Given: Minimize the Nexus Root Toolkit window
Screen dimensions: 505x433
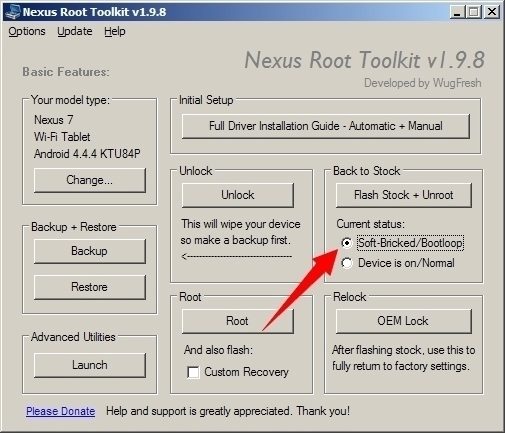Looking at the screenshot, I should (457, 12).
